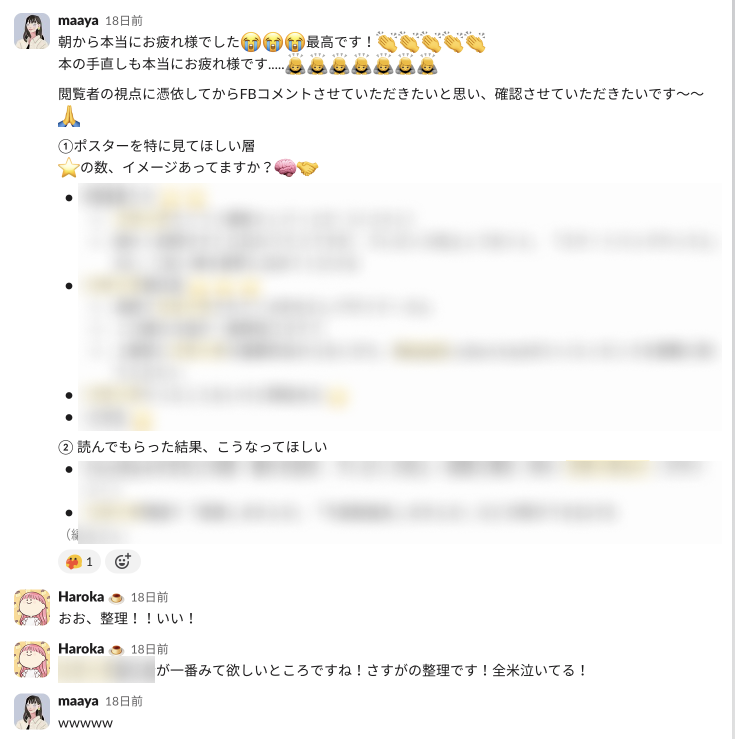Click the first crying face emoji

pyautogui.click(x=251, y=41)
